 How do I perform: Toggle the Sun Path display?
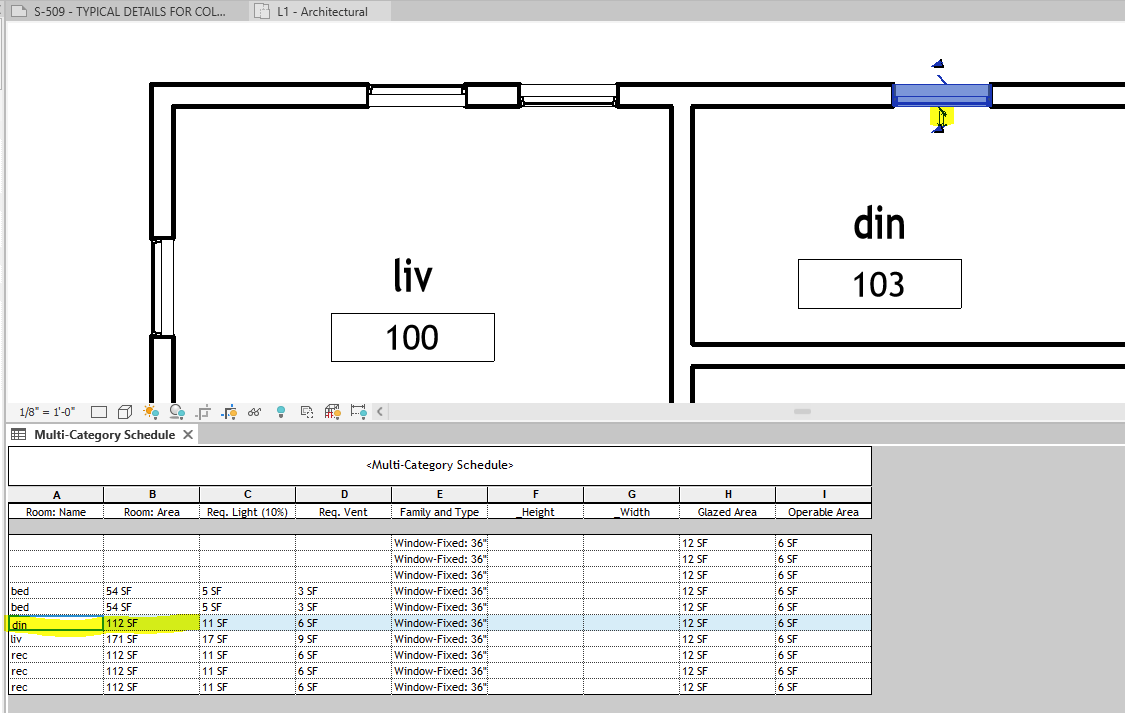pyautogui.click(x=150, y=411)
